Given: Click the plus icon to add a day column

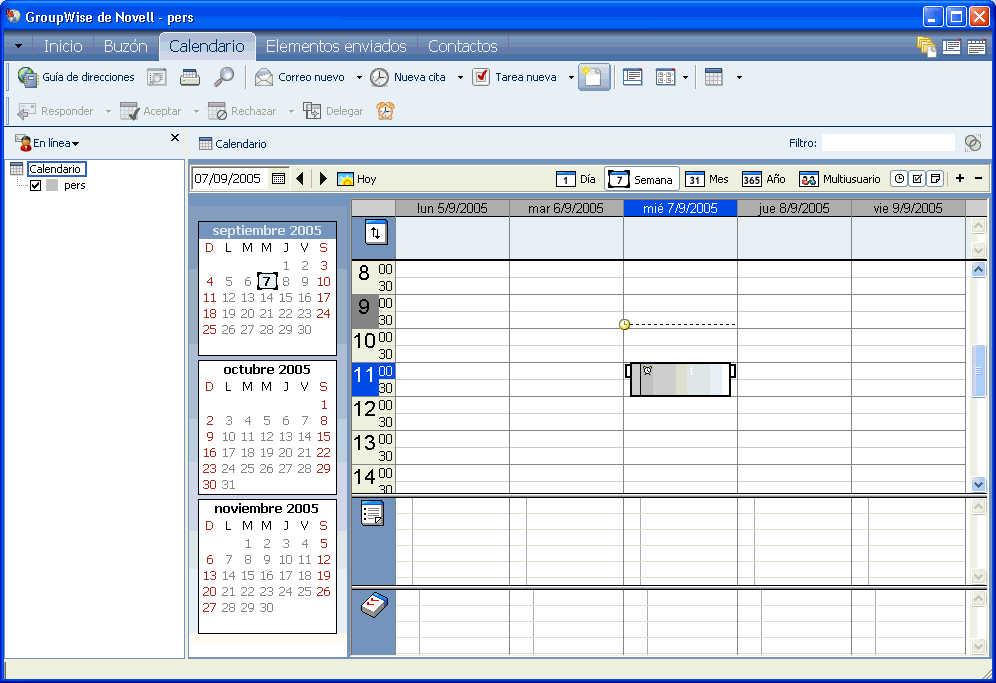Looking at the screenshot, I should click(960, 179).
